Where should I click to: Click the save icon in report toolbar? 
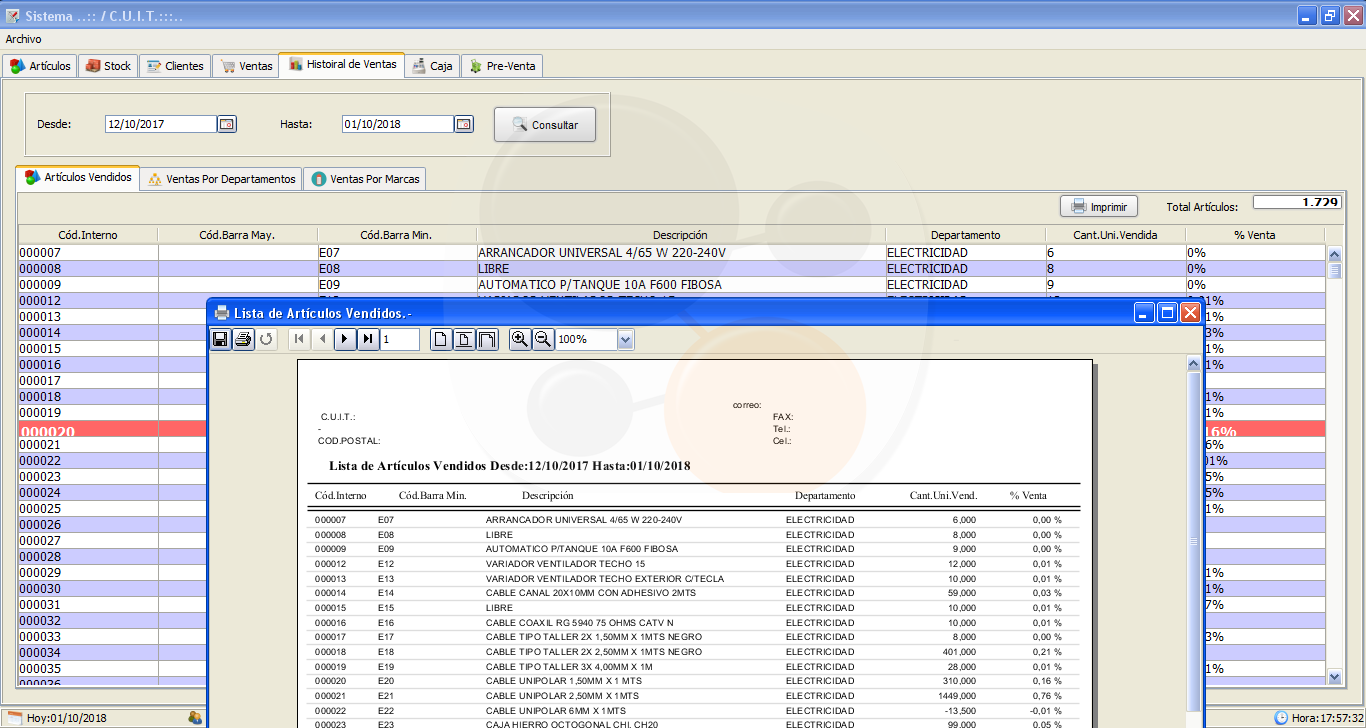tap(221, 340)
